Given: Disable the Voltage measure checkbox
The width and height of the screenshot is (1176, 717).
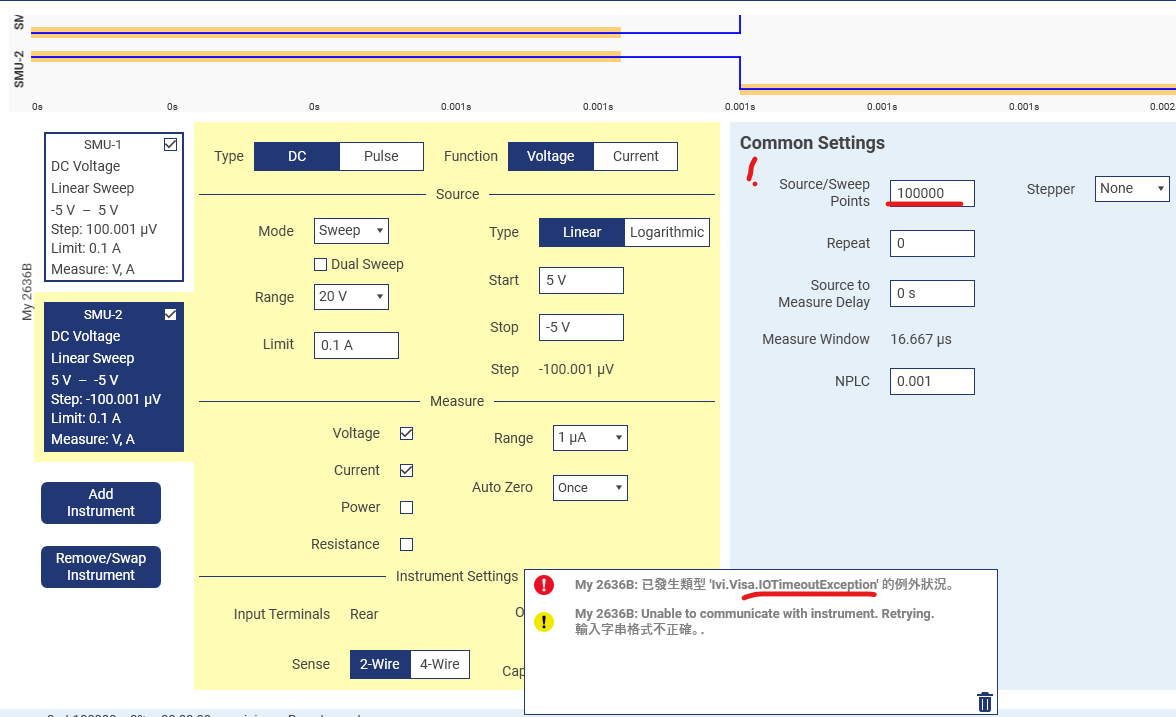Looking at the screenshot, I should (x=406, y=433).
